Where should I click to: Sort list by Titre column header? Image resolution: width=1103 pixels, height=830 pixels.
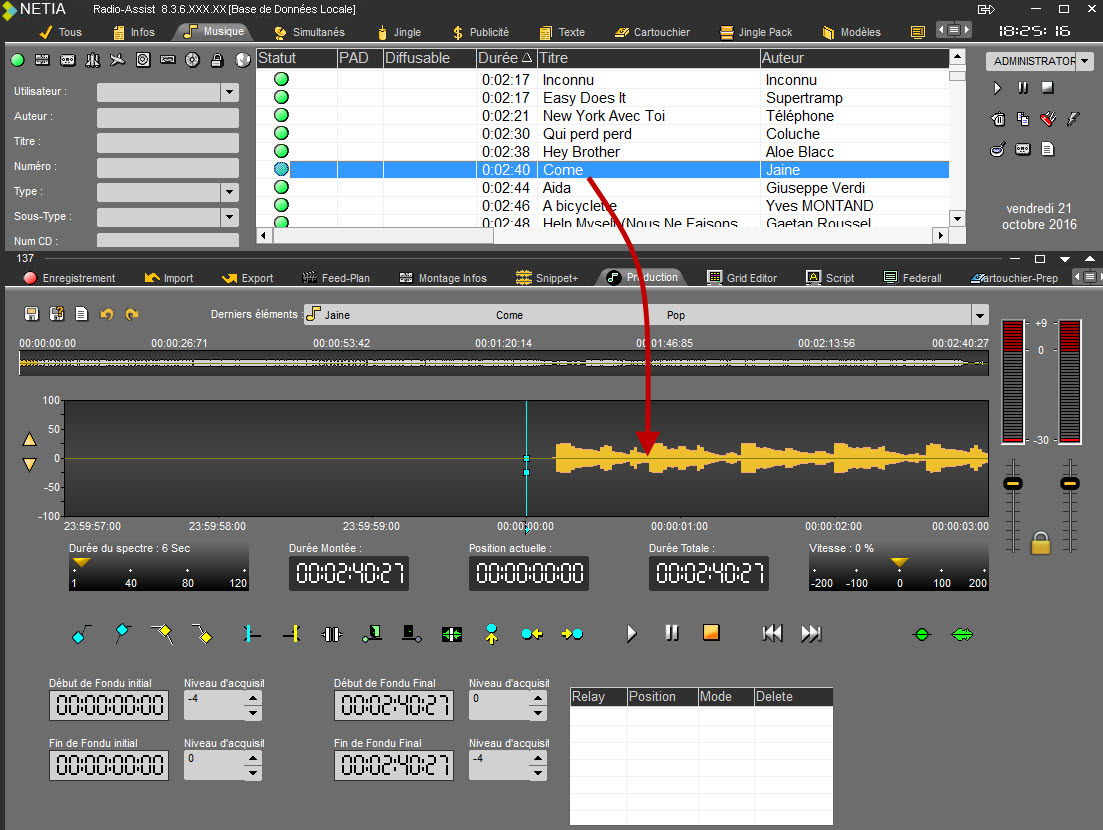pos(648,58)
